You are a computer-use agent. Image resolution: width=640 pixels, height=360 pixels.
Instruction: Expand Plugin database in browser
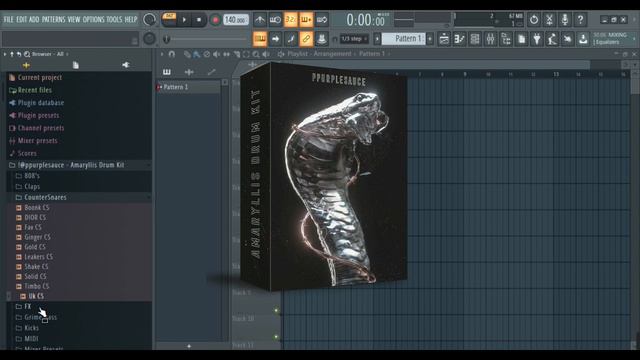point(37,102)
